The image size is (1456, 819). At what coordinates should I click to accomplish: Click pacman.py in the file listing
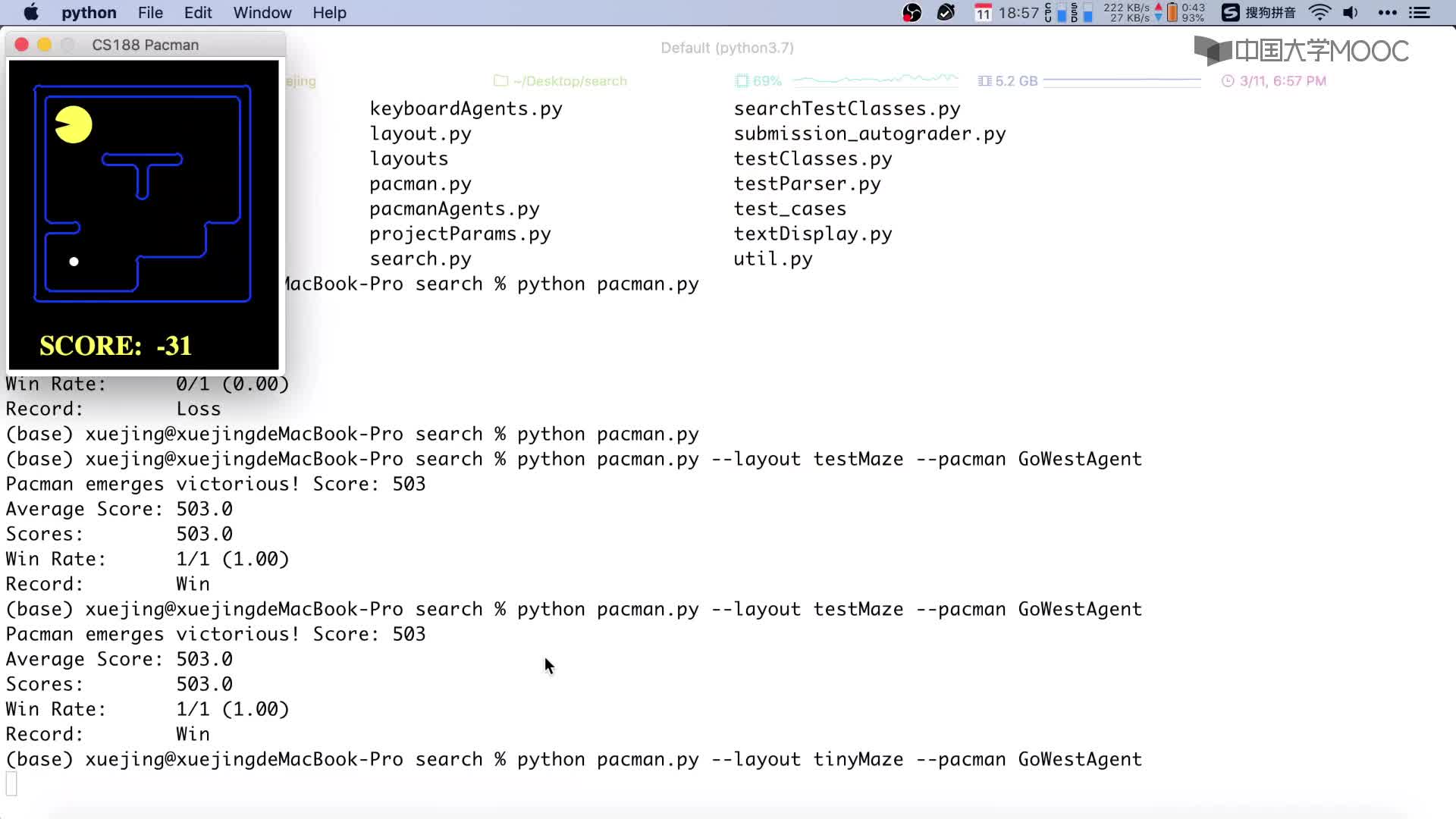point(420,184)
